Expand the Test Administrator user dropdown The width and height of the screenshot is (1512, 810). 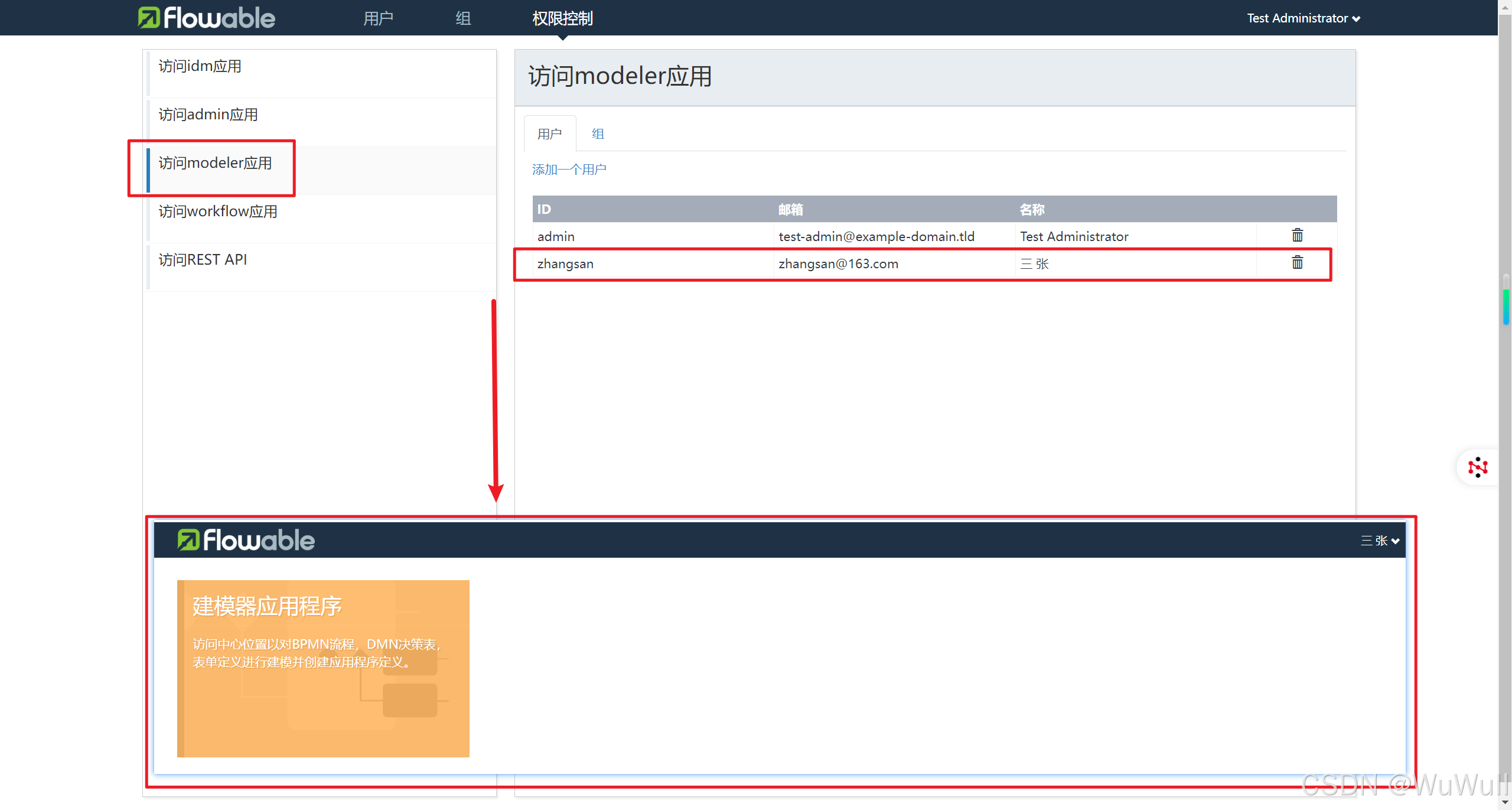click(1303, 18)
